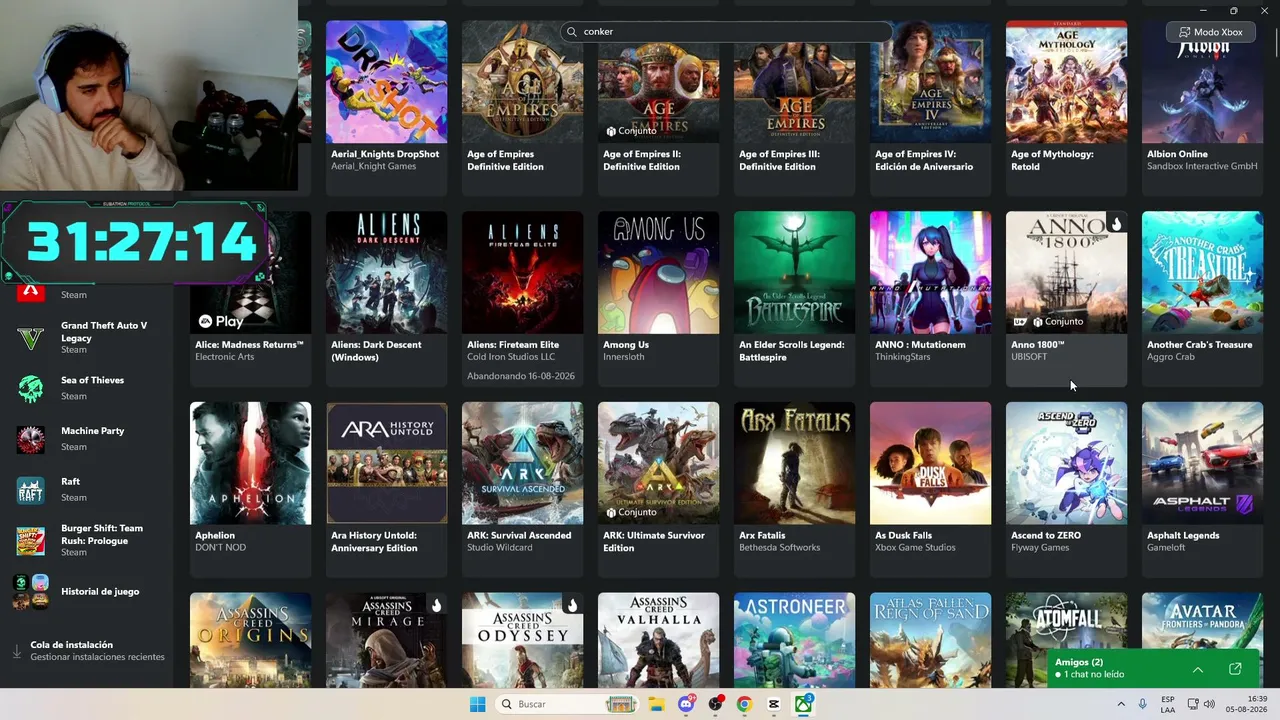Click the 'conker' search field
This screenshot has height=720, width=1280.
726,32
